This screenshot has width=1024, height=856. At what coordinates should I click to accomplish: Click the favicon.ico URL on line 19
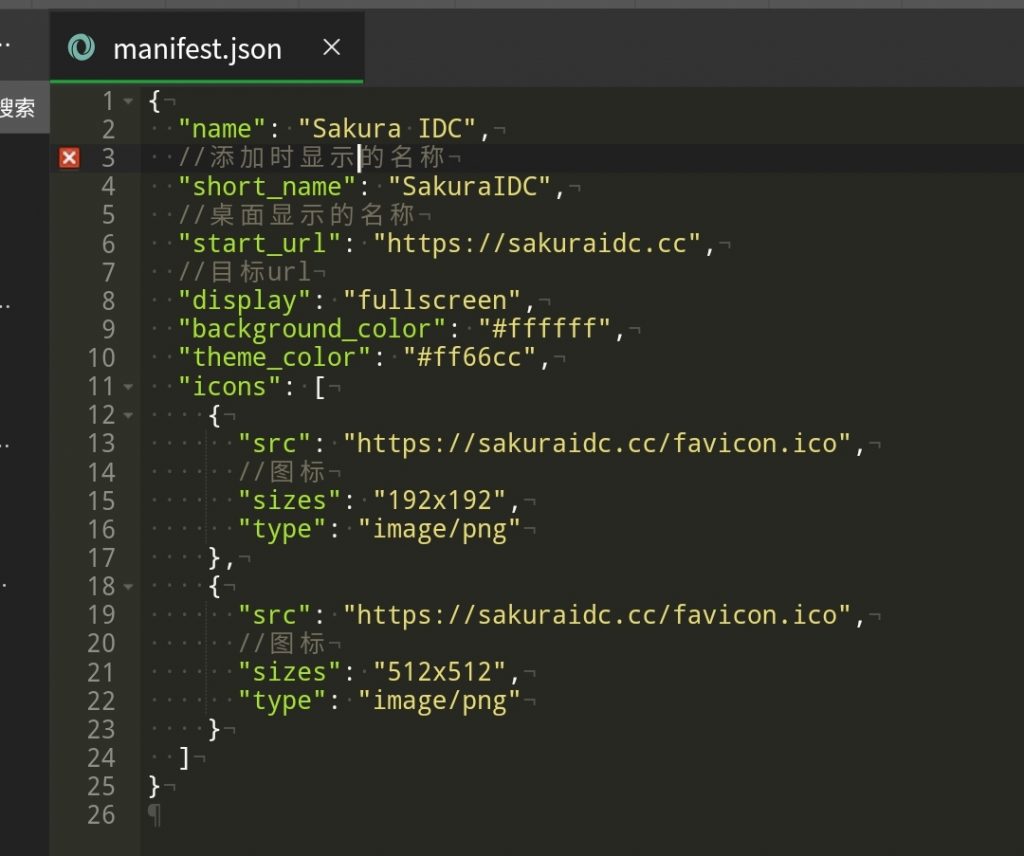pos(596,615)
